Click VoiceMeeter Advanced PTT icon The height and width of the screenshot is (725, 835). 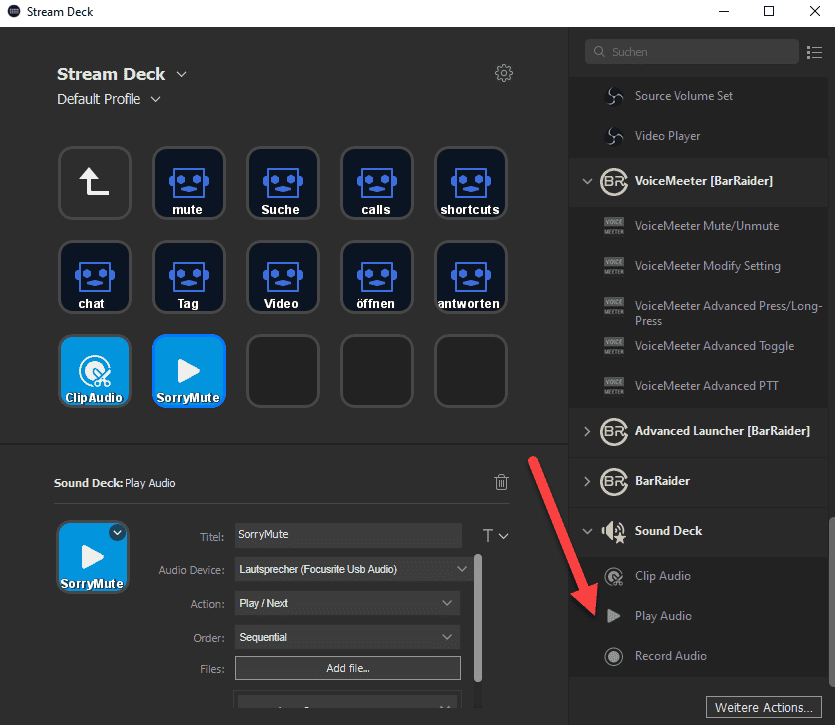614,386
